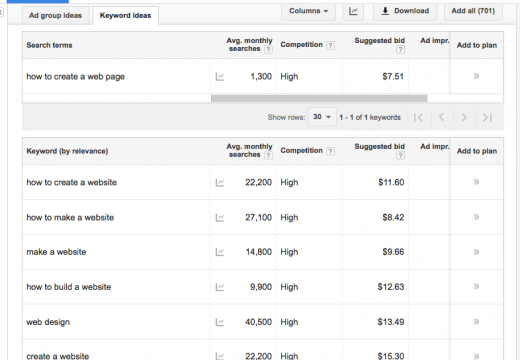Add 'web design' to plan
Image resolution: width=520 pixels, height=360 pixels.
476,322
